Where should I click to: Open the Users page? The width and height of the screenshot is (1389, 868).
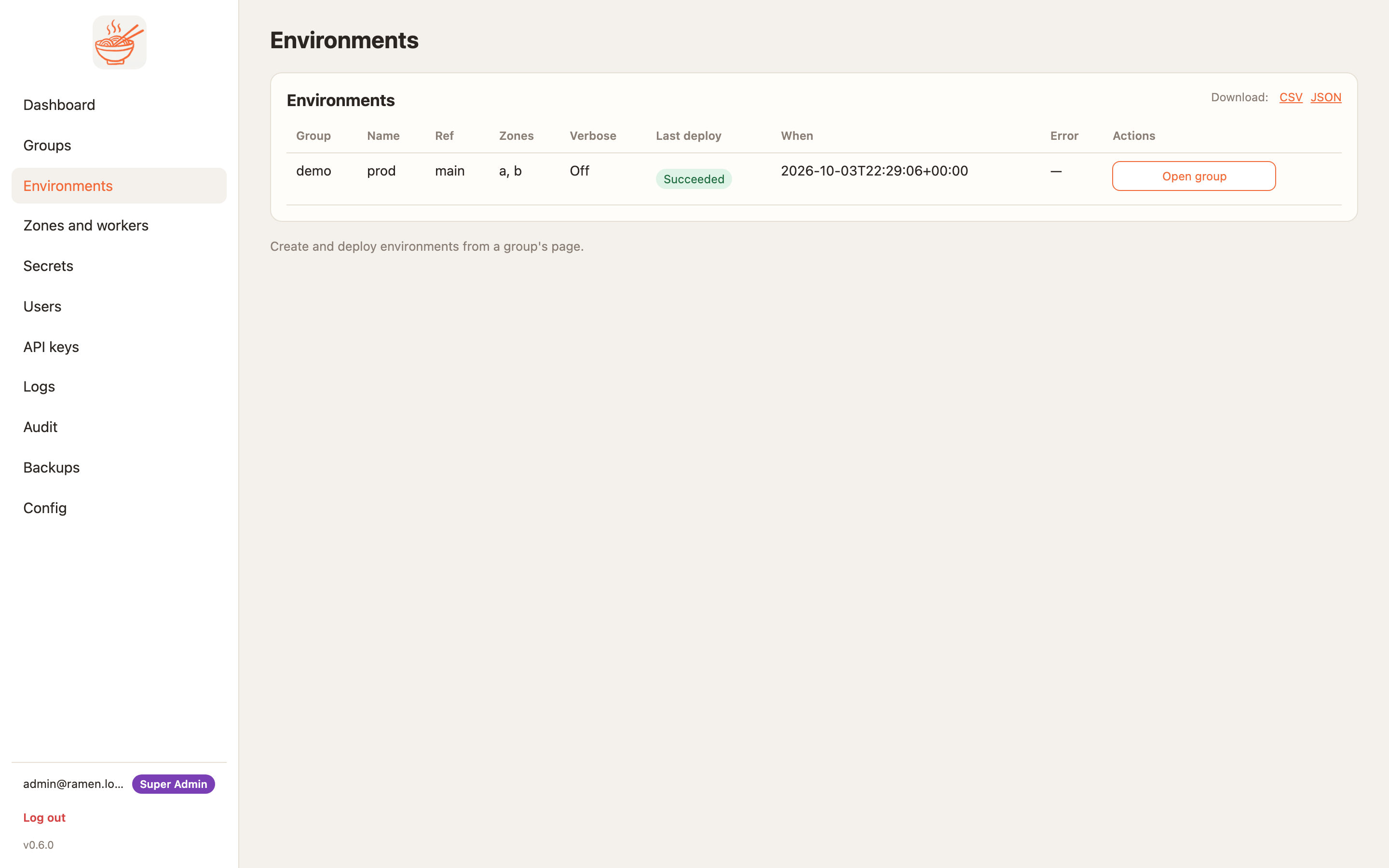(119, 307)
